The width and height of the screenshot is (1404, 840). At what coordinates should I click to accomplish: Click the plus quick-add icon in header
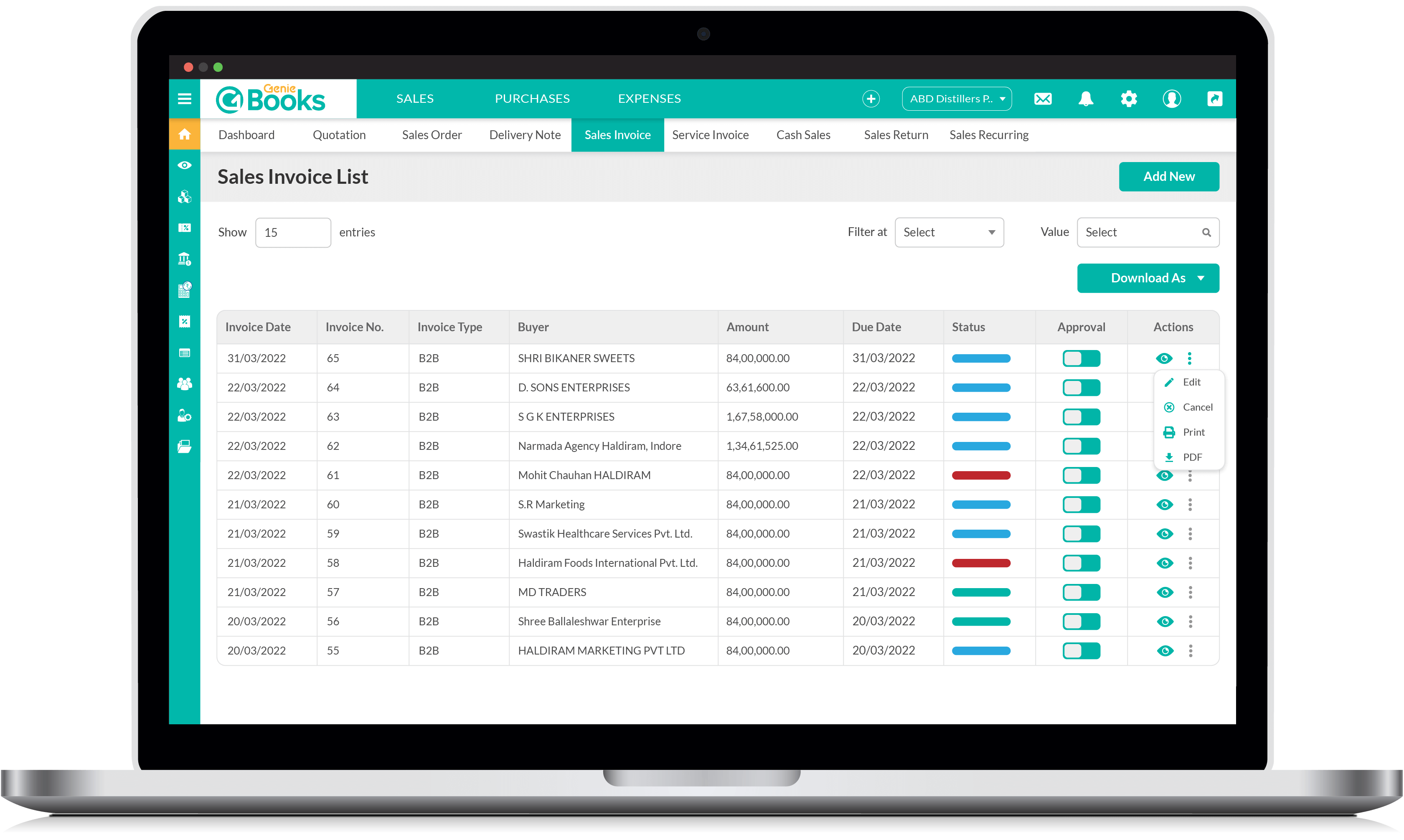(871, 99)
